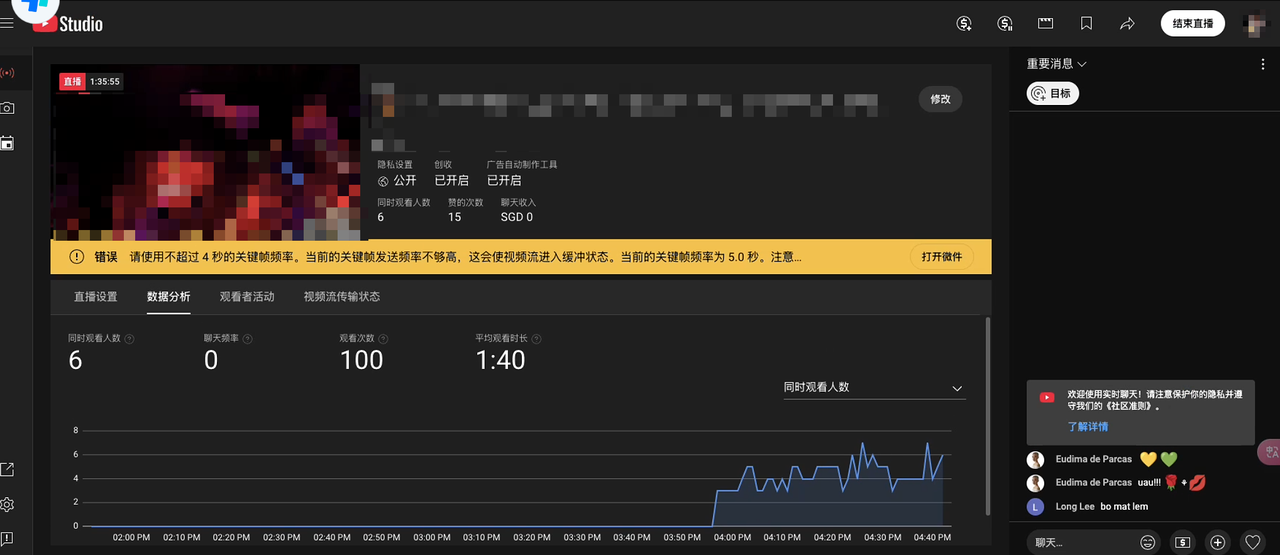Open the chat three-dot options menu
1280x555 pixels.
click(1263, 64)
